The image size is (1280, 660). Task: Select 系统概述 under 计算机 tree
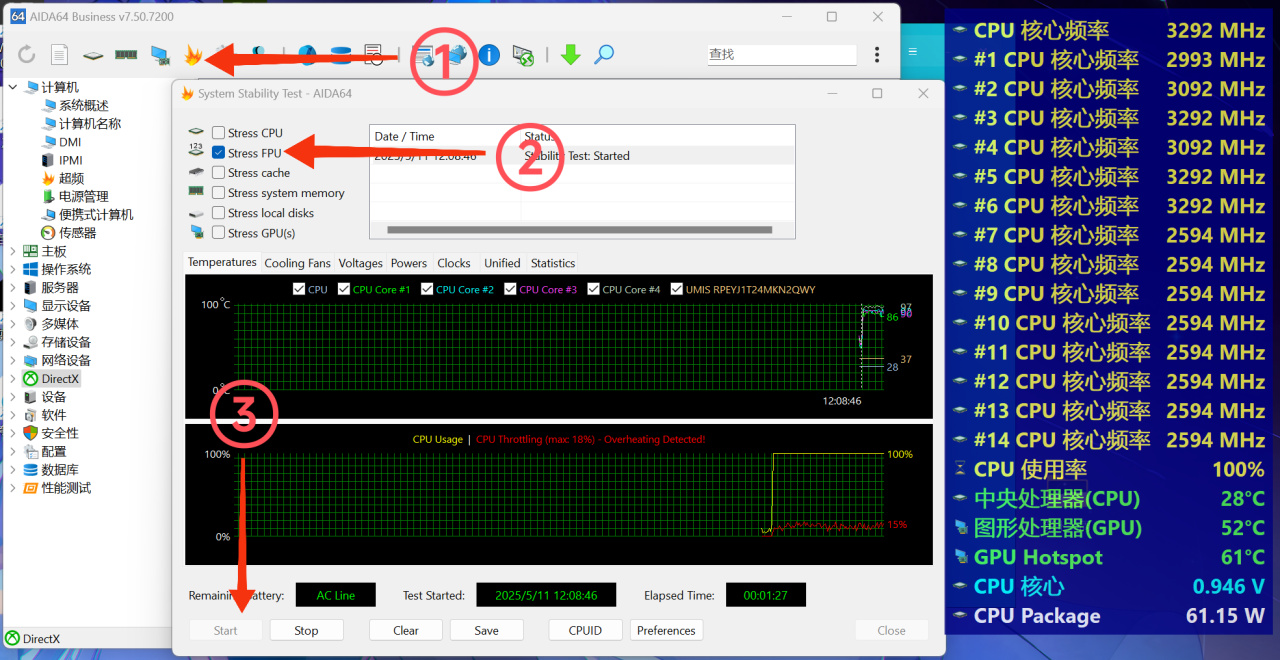[x=84, y=106]
